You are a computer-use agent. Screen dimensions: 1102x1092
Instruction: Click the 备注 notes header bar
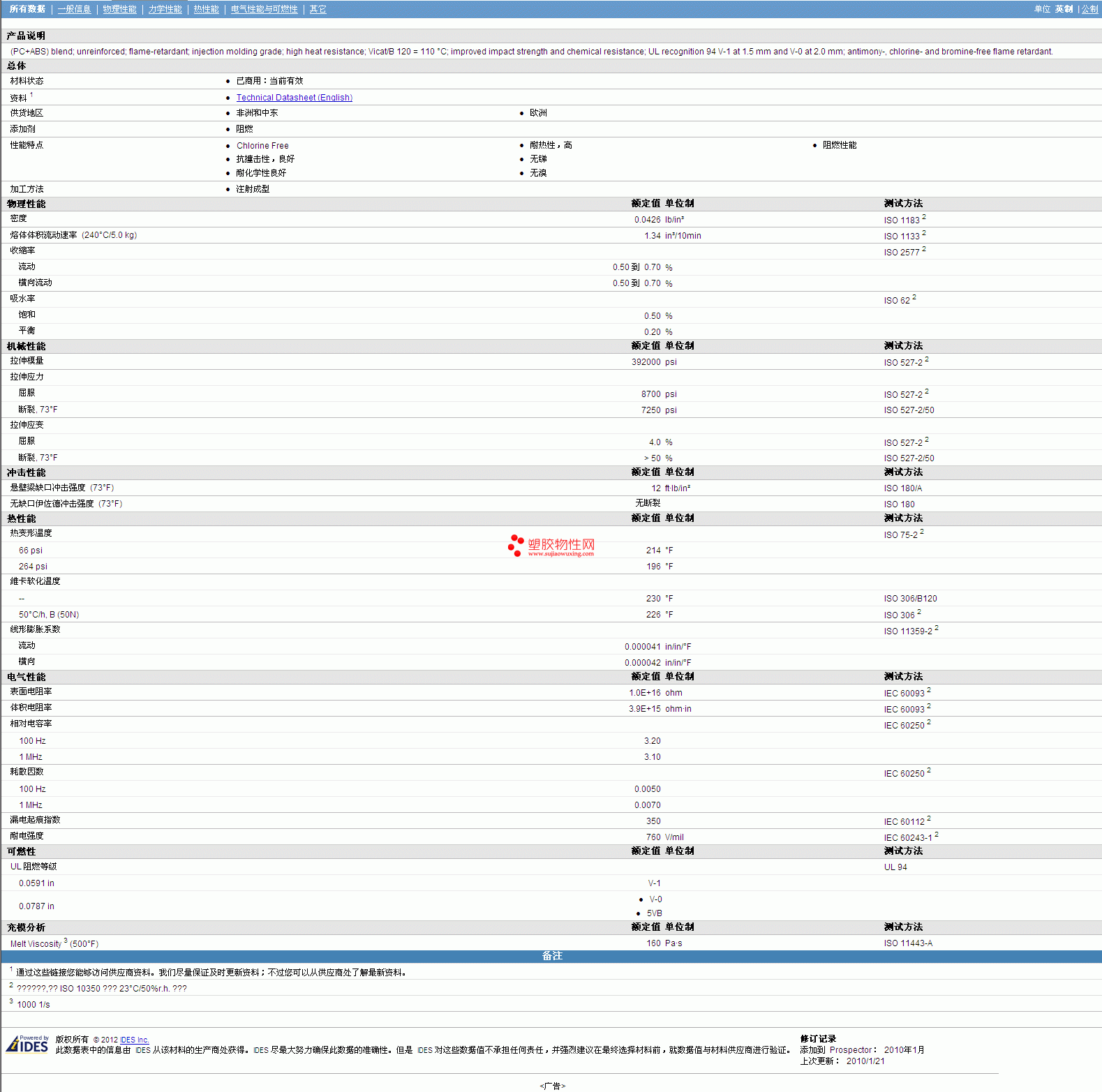tap(551, 956)
